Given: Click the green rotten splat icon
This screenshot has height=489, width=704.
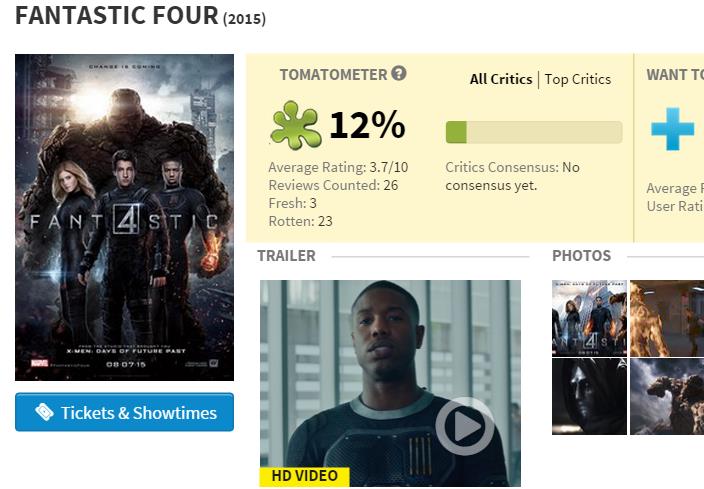Looking at the screenshot, I should pos(296,125).
